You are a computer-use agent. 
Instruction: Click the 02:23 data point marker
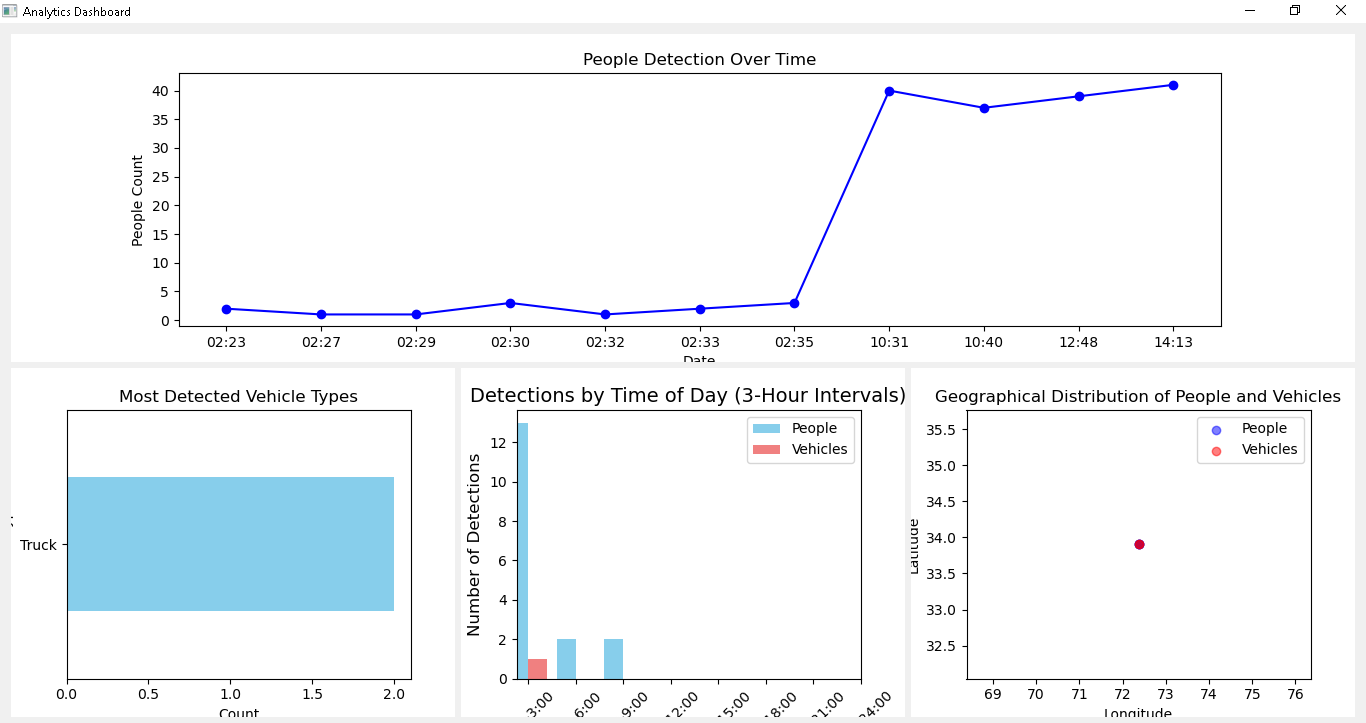pos(226,309)
